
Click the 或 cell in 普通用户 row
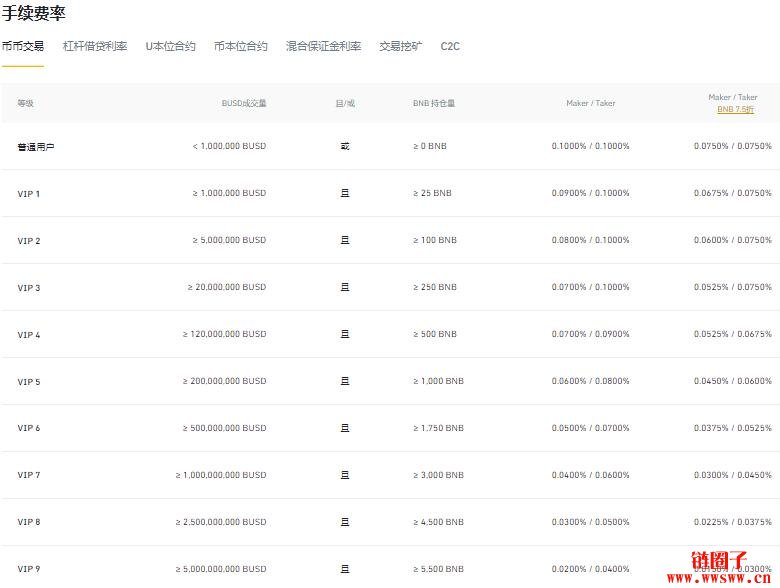click(345, 146)
